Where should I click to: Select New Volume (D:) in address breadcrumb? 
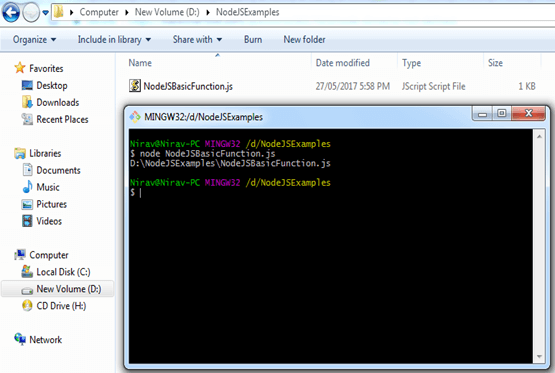[167, 12]
